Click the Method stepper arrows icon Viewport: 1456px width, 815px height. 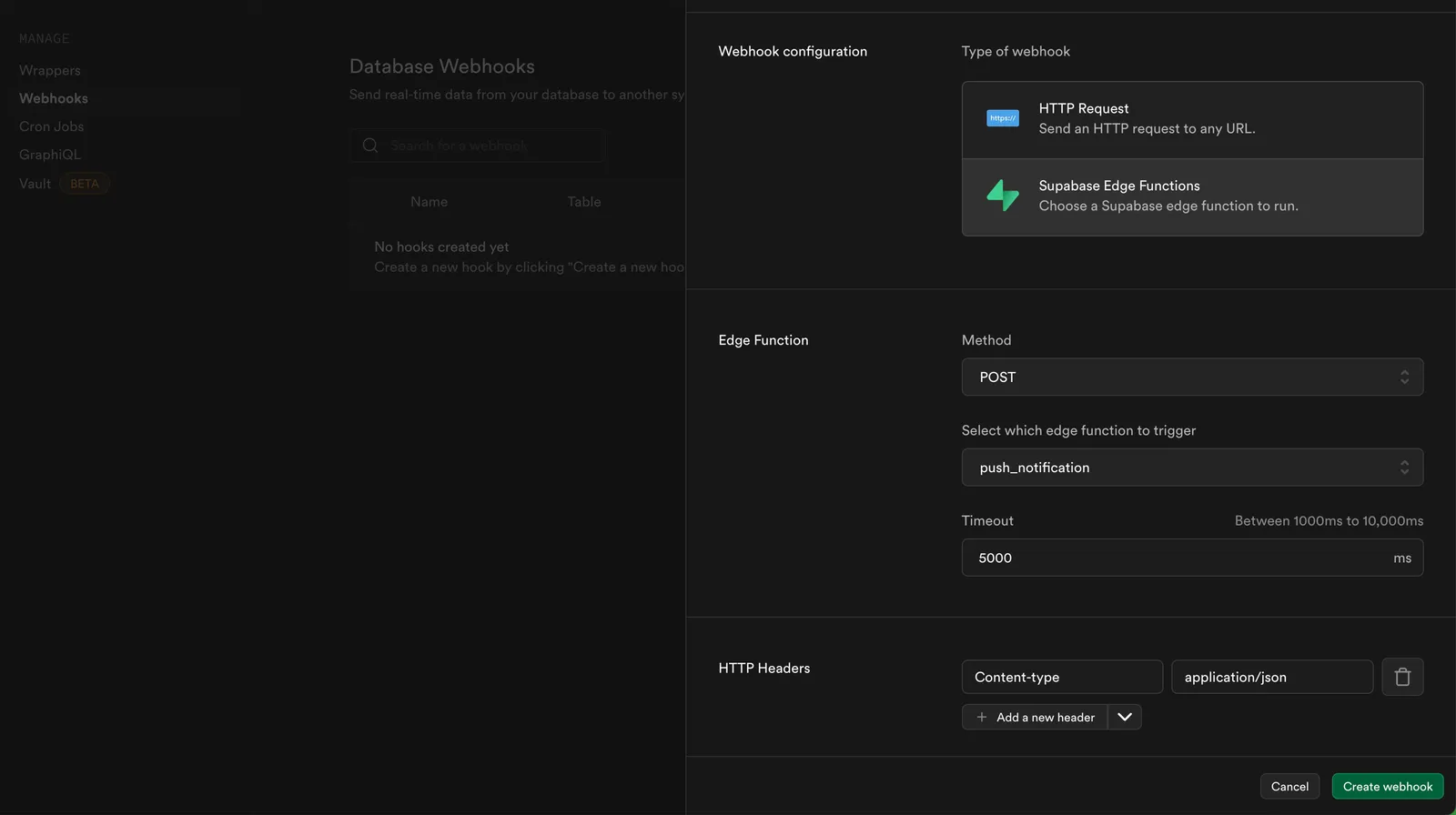tap(1404, 377)
